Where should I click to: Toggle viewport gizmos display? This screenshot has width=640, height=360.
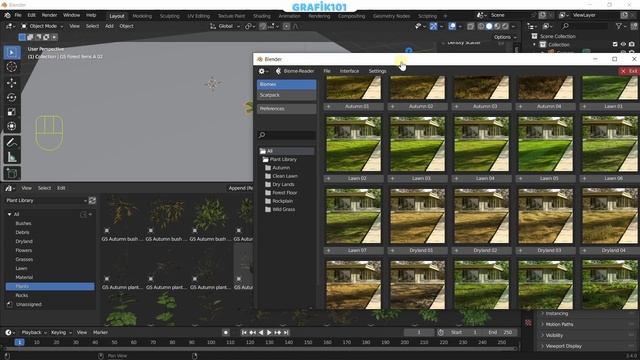point(433,26)
